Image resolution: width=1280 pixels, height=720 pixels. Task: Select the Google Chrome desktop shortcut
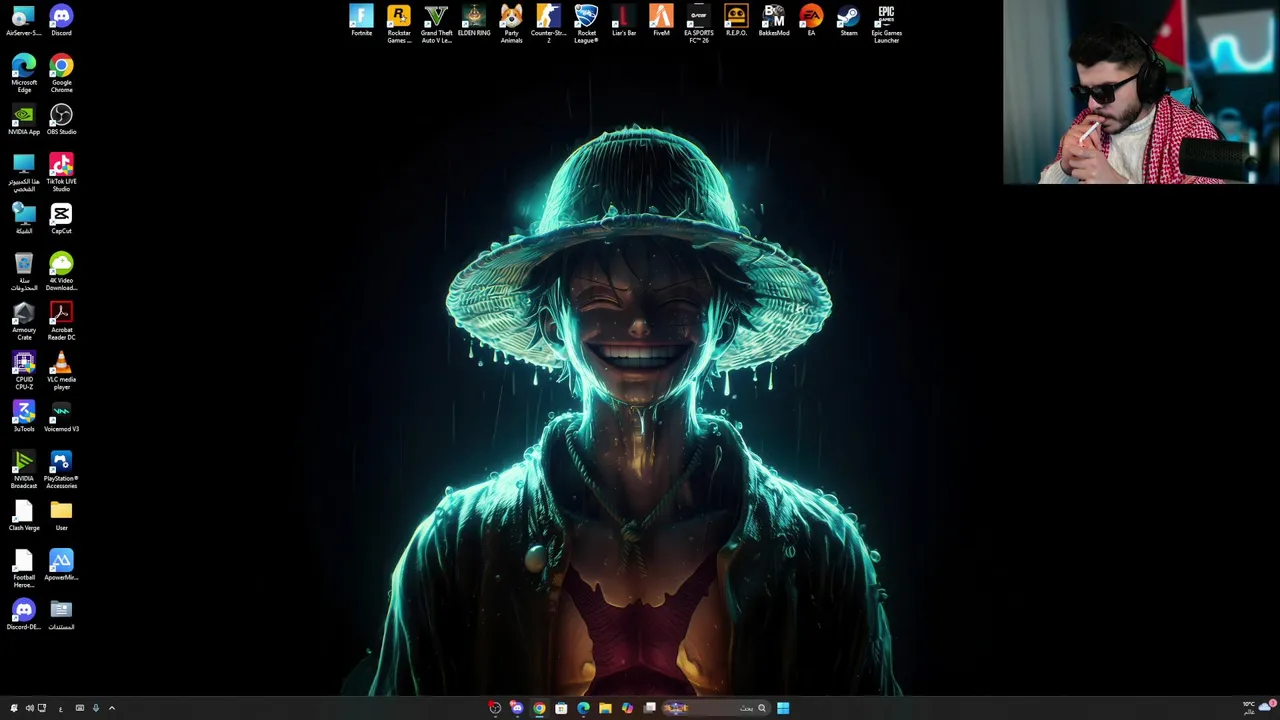tap(61, 74)
